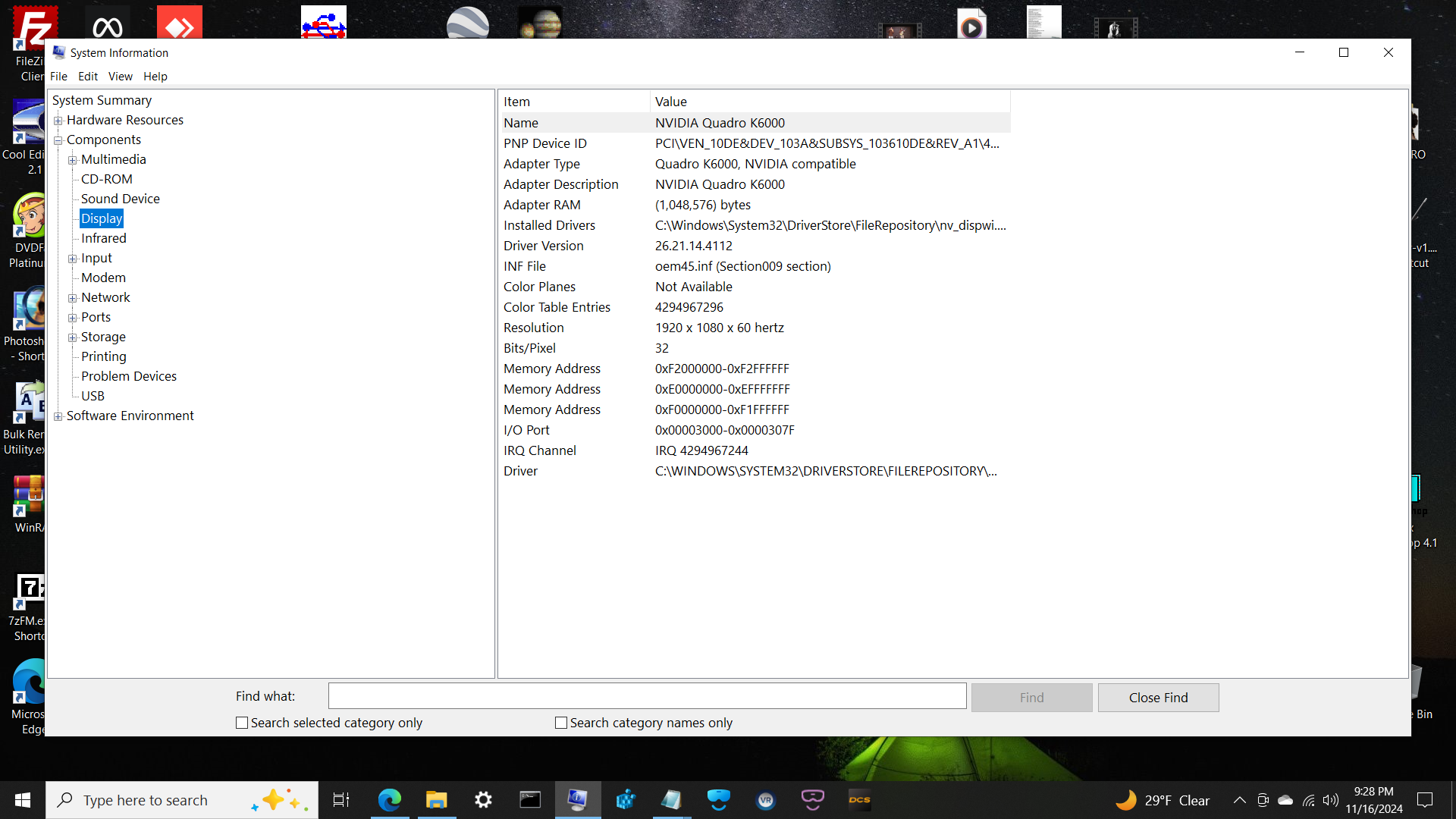The image size is (1456, 819).
Task: Enable Search selected category only
Action: coord(242,723)
